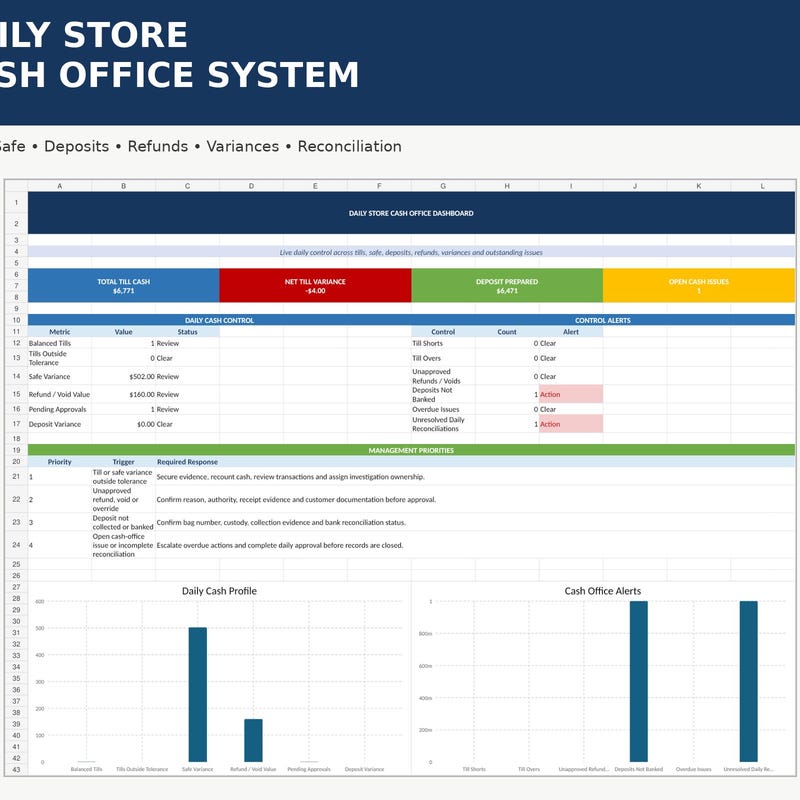Select the Management Priorities green header bar

[411, 450]
